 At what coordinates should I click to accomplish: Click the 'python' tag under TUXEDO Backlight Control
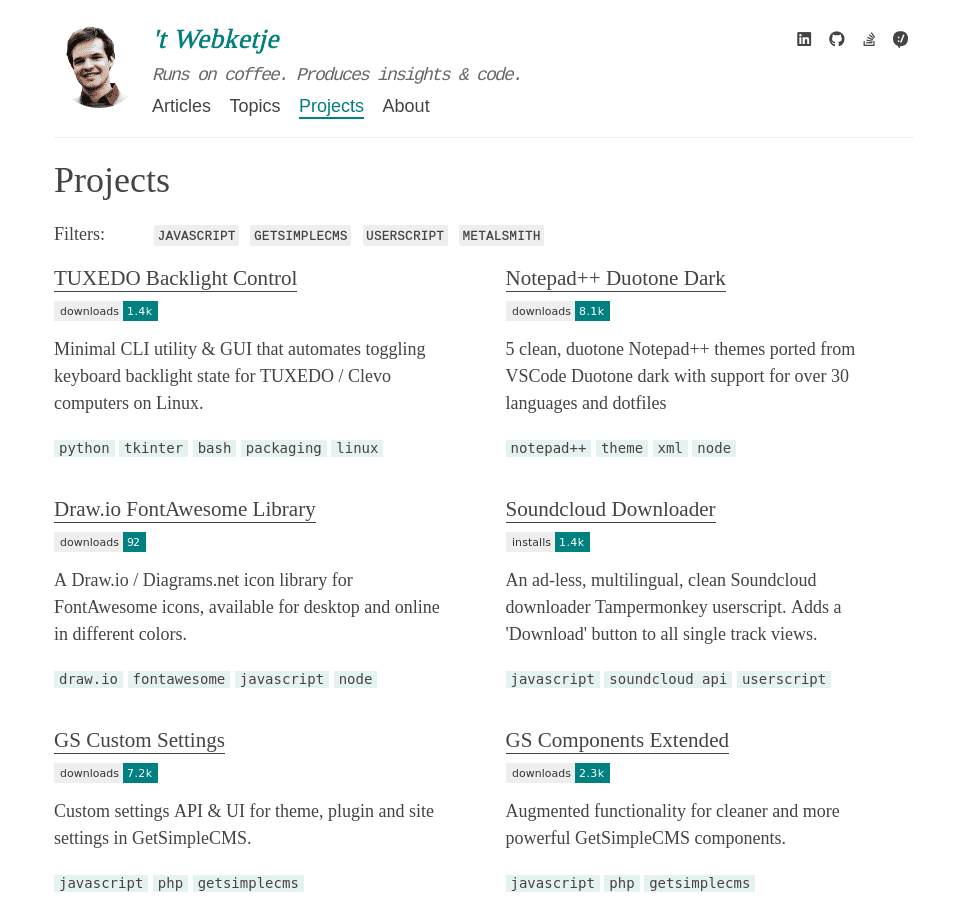[84, 448]
